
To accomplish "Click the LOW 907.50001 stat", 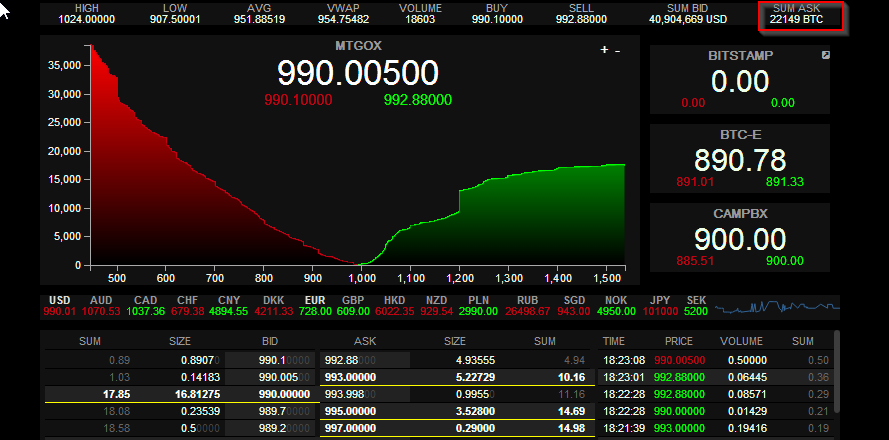I will point(175,14).
